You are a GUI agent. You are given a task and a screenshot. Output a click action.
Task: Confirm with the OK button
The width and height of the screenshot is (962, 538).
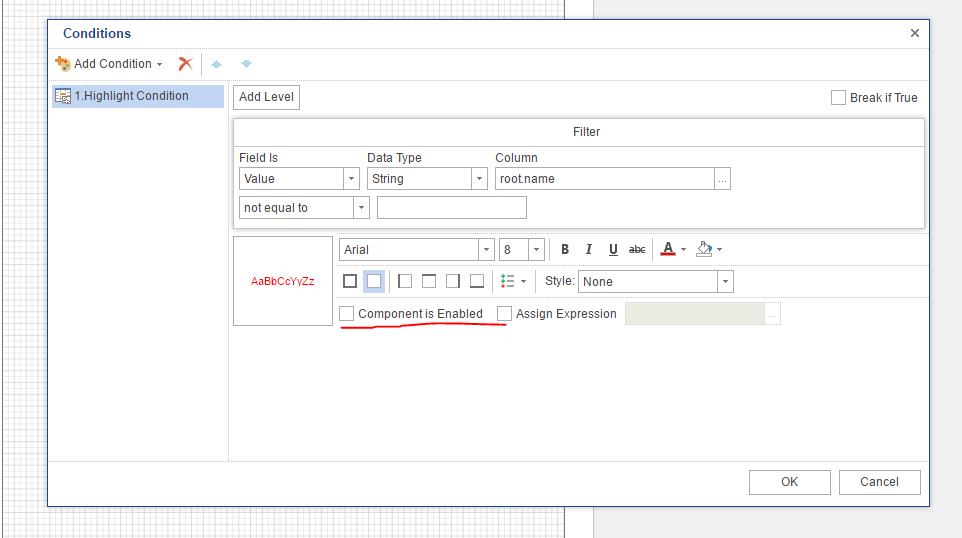coord(790,482)
